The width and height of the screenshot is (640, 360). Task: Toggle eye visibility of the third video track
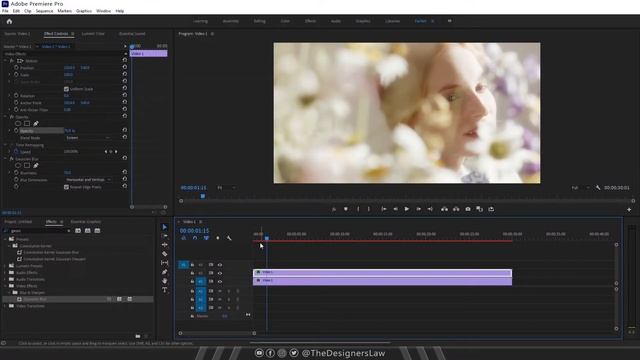tap(220, 282)
